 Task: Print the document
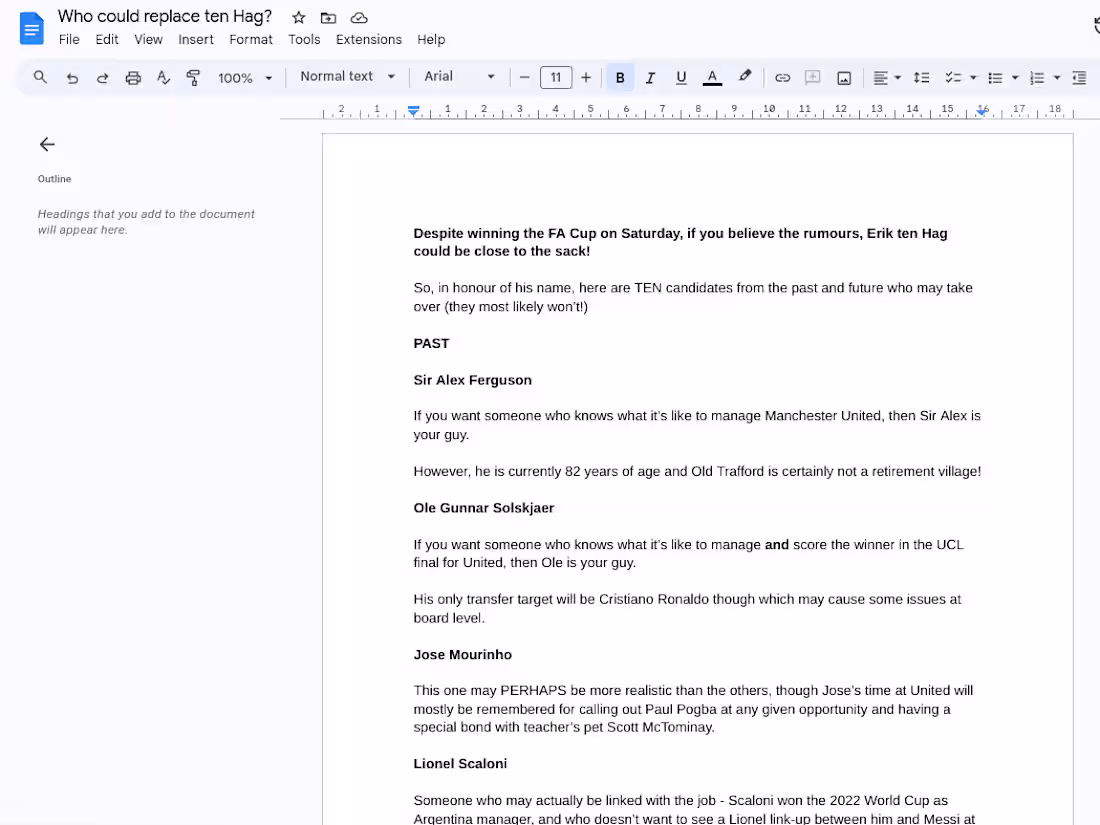coord(133,78)
